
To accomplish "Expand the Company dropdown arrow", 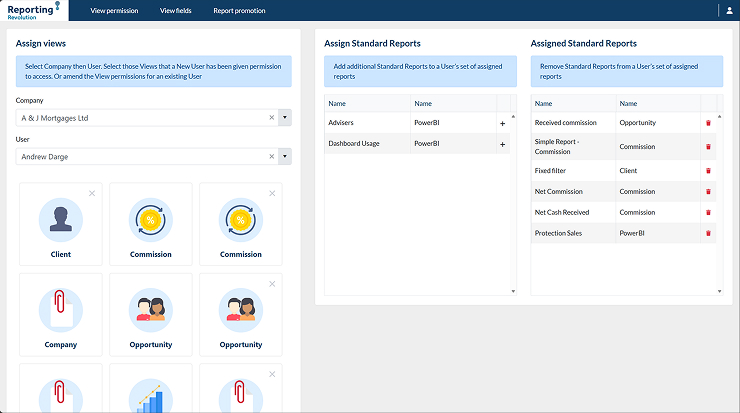I will tap(285, 118).
